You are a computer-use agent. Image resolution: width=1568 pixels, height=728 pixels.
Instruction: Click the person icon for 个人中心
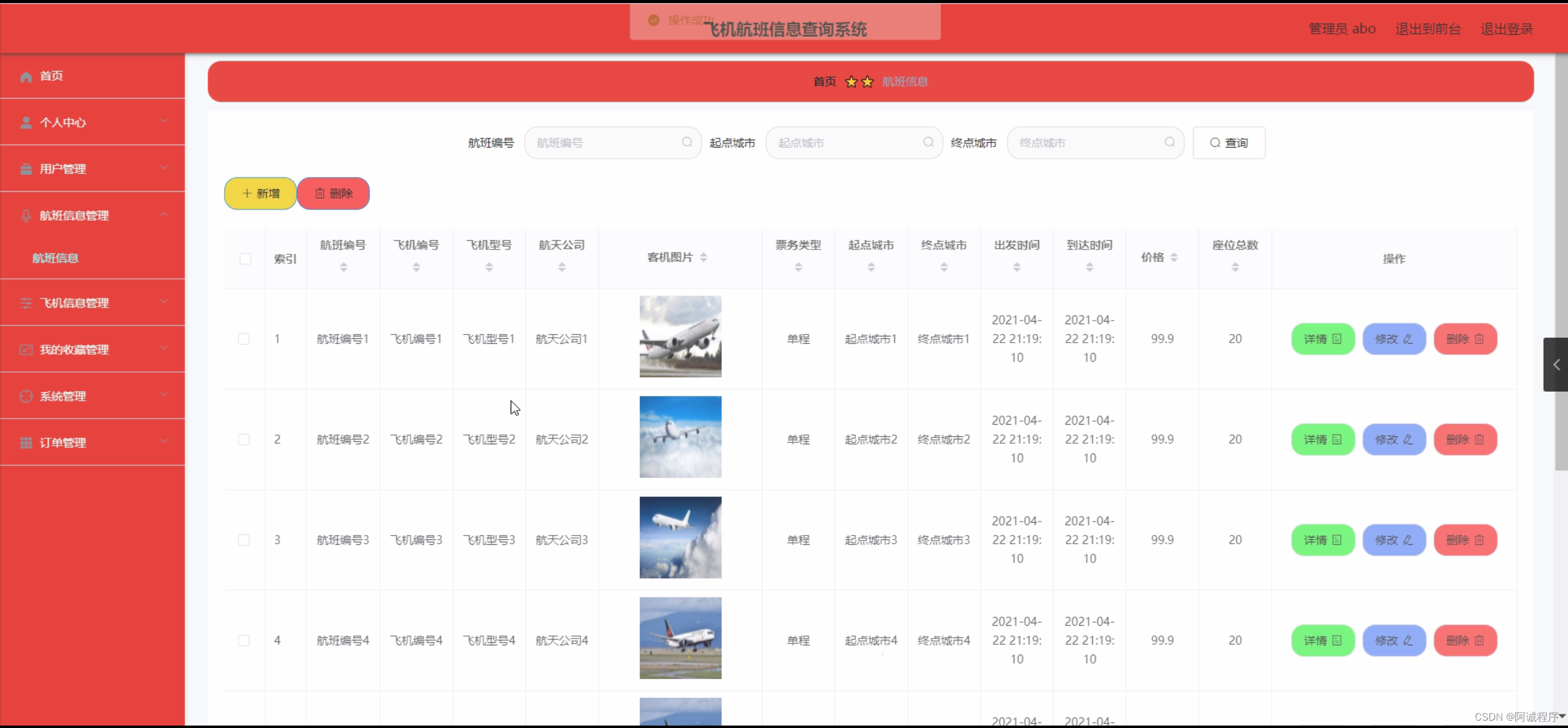26,122
